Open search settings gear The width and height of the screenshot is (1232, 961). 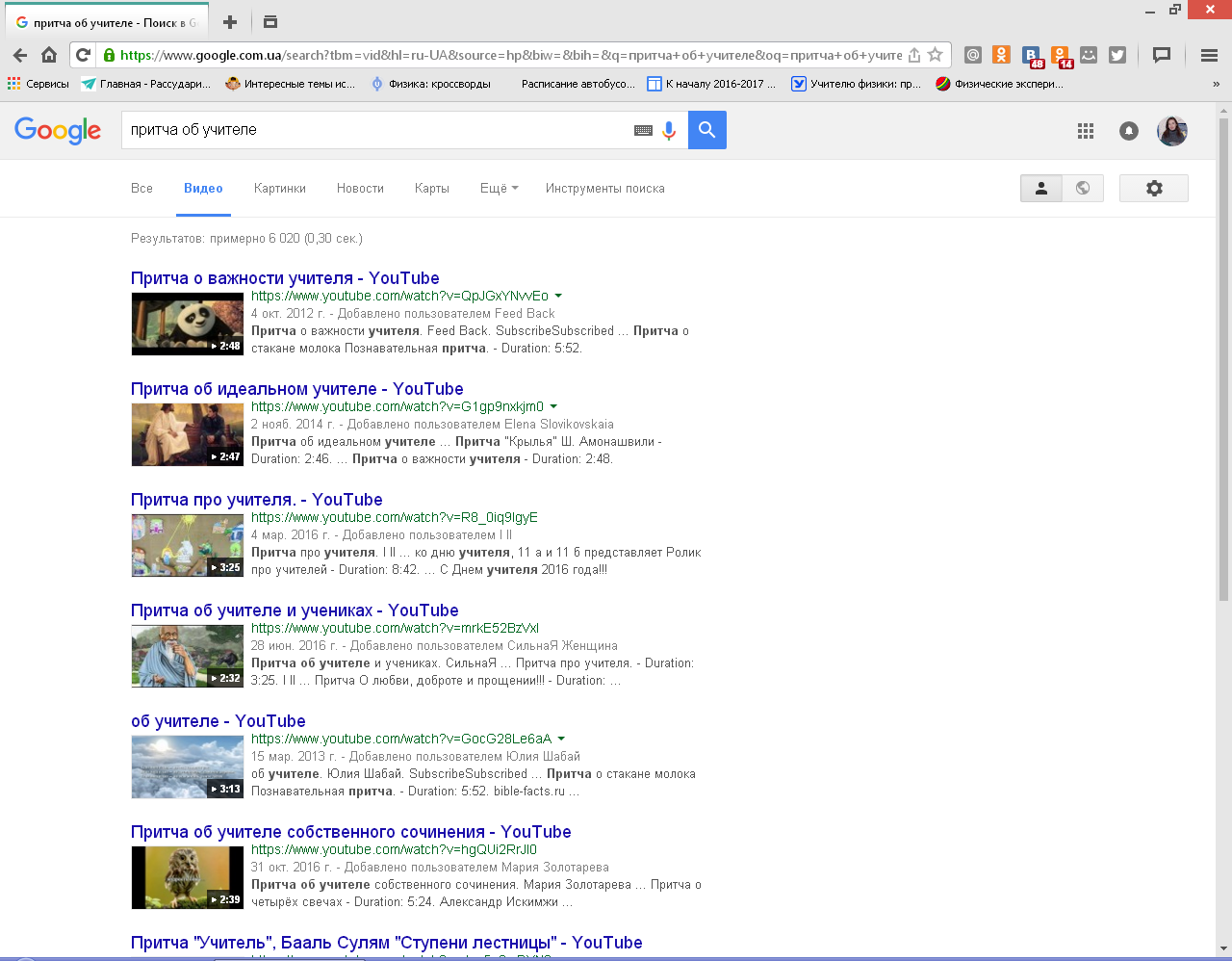tap(1154, 188)
